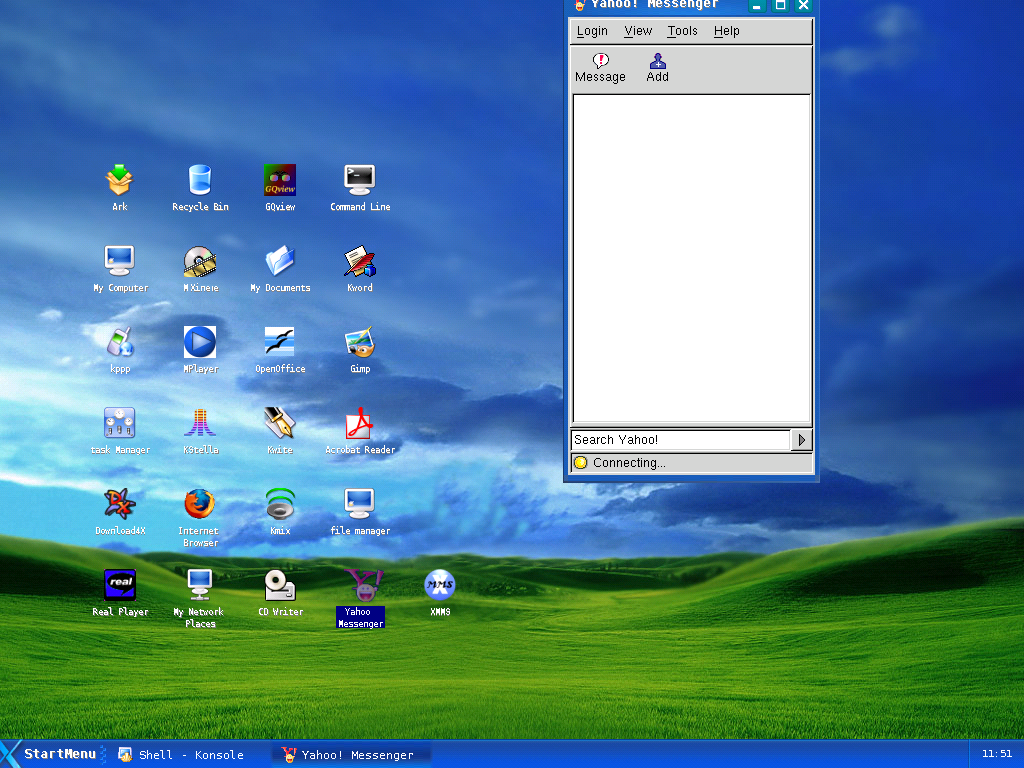The height and width of the screenshot is (768, 1024).
Task: Launch the CD Writer desktop icon
Action: click(280, 585)
